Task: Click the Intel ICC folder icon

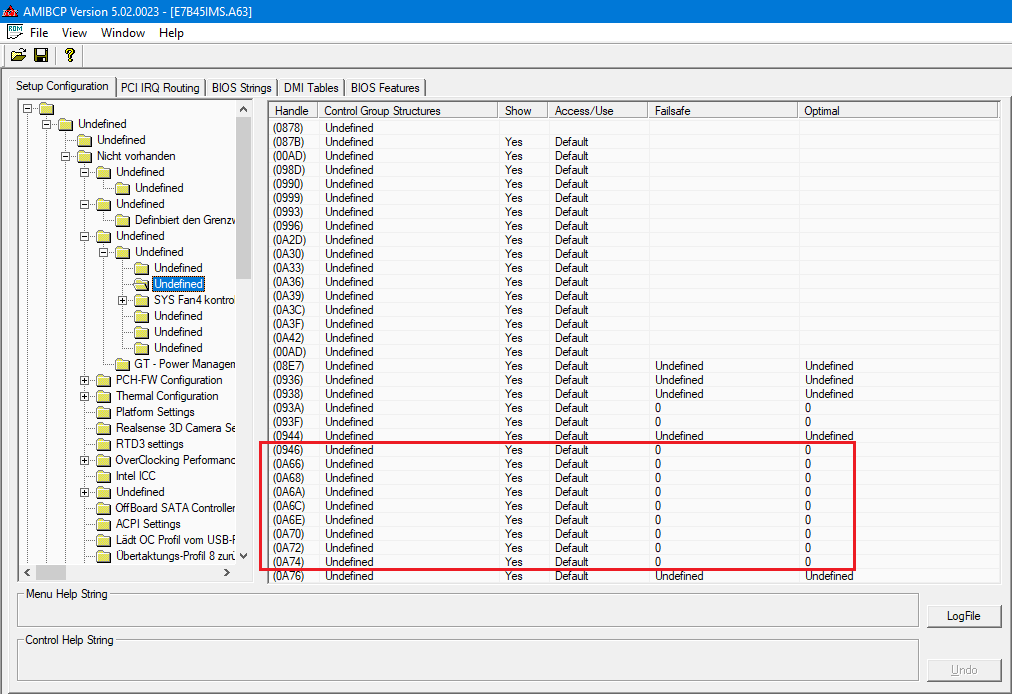Action: pos(103,476)
